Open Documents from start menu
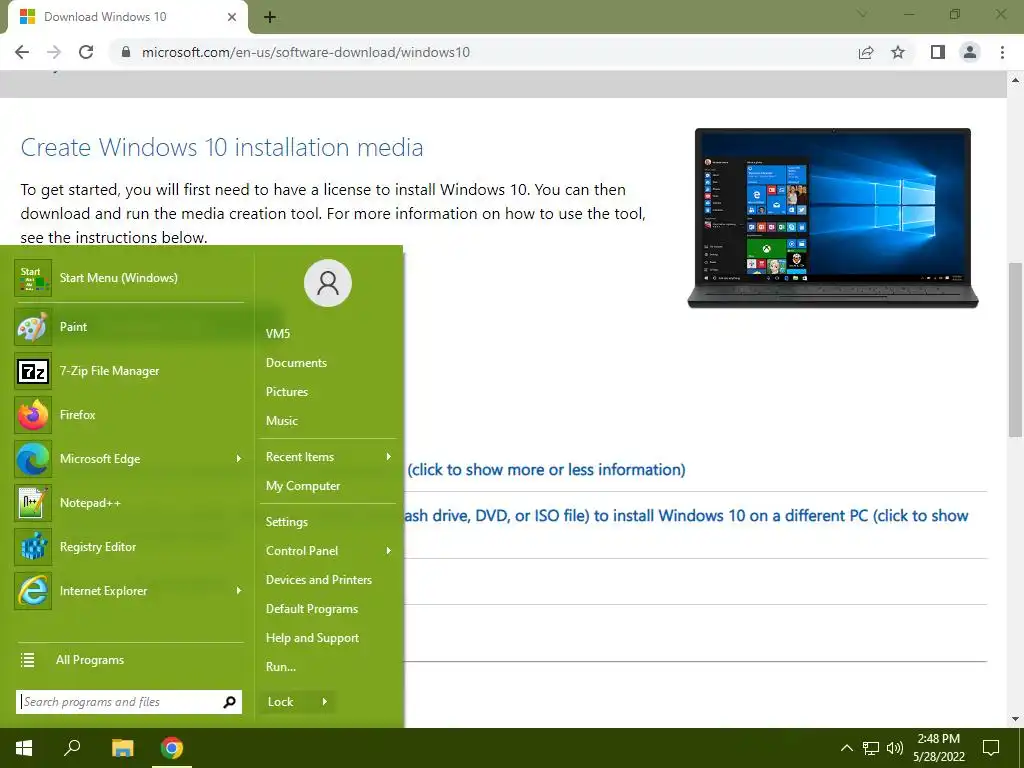 pyautogui.click(x=296, y=362)
